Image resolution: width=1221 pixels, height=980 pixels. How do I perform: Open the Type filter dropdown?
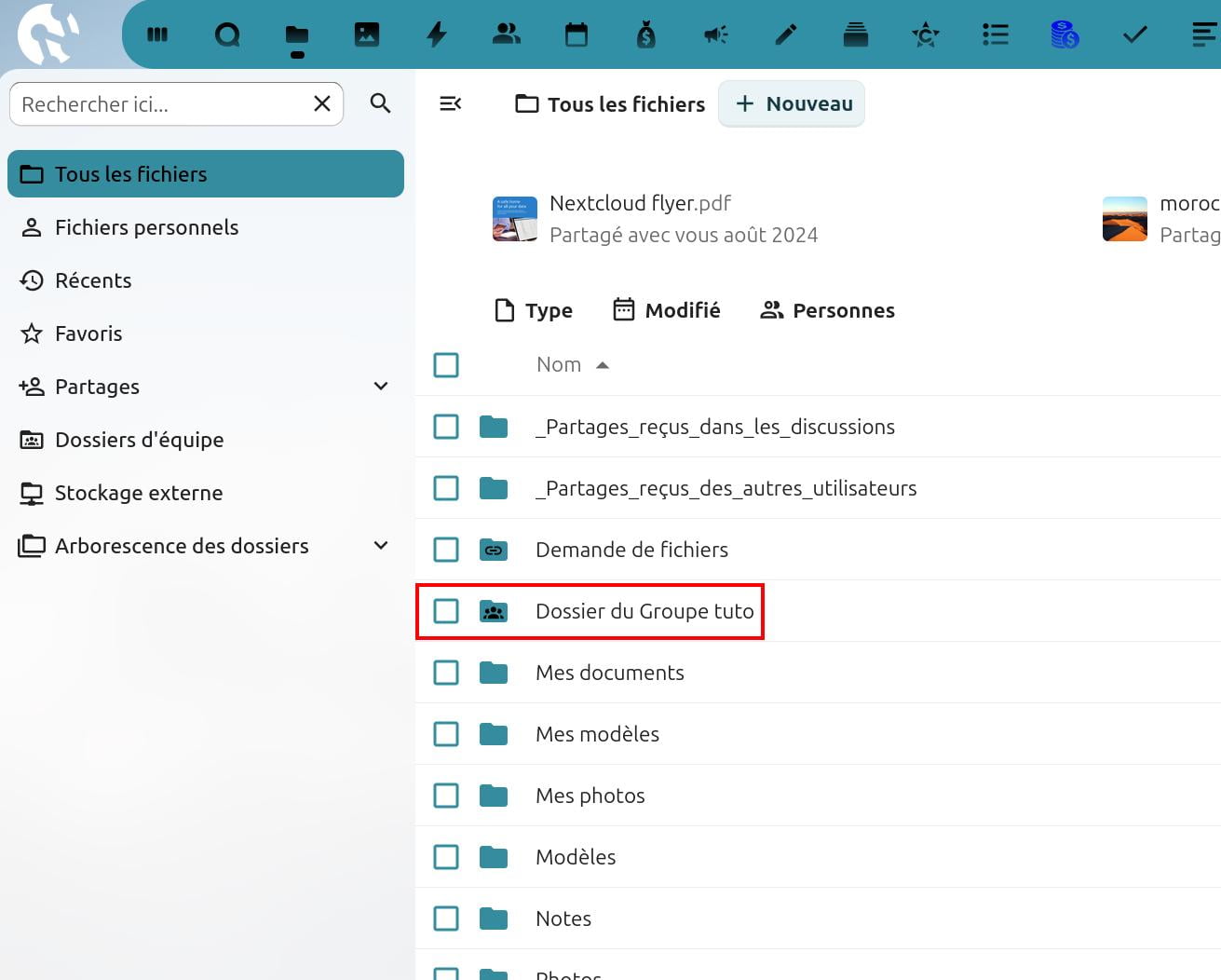534,310
